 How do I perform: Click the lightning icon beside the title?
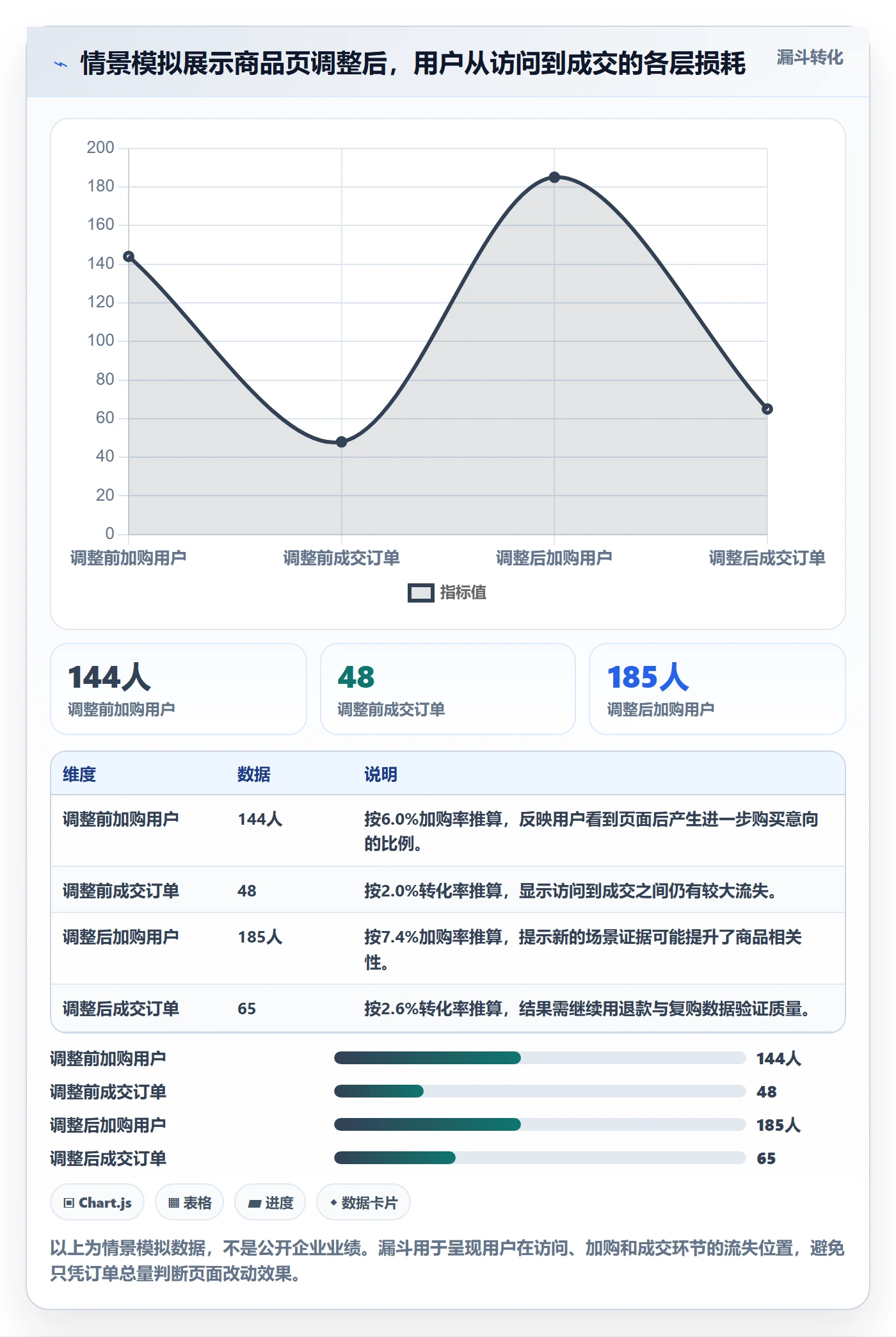(60, 64)
